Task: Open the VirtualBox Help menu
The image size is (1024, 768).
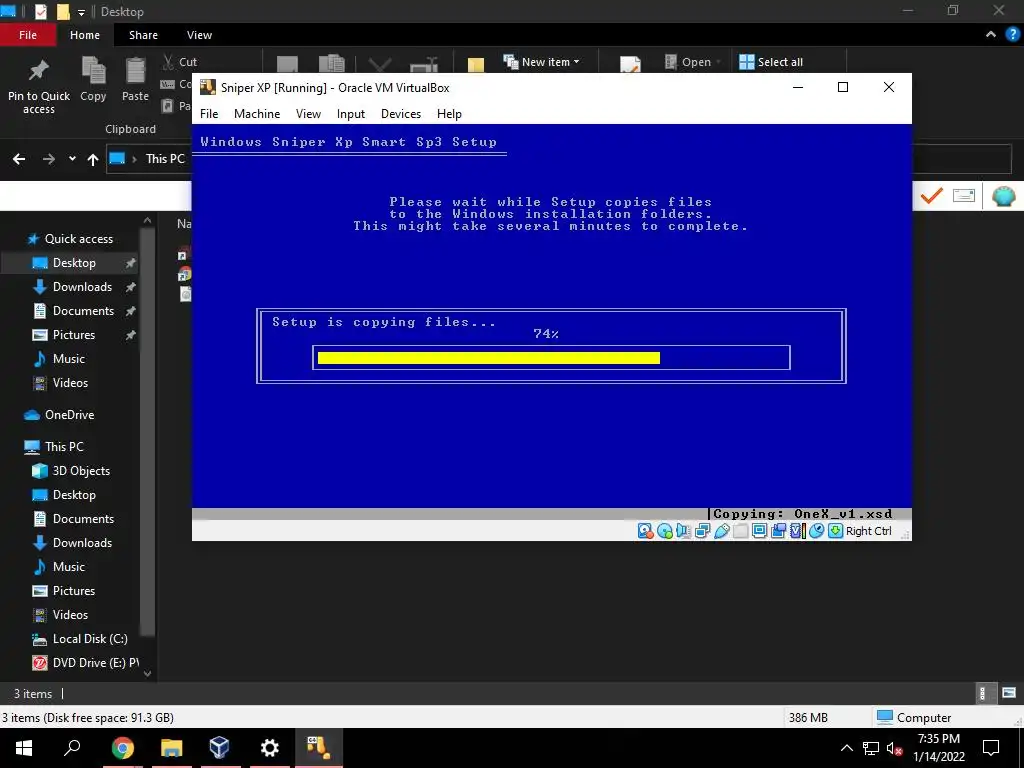Action: coord(449,114)
